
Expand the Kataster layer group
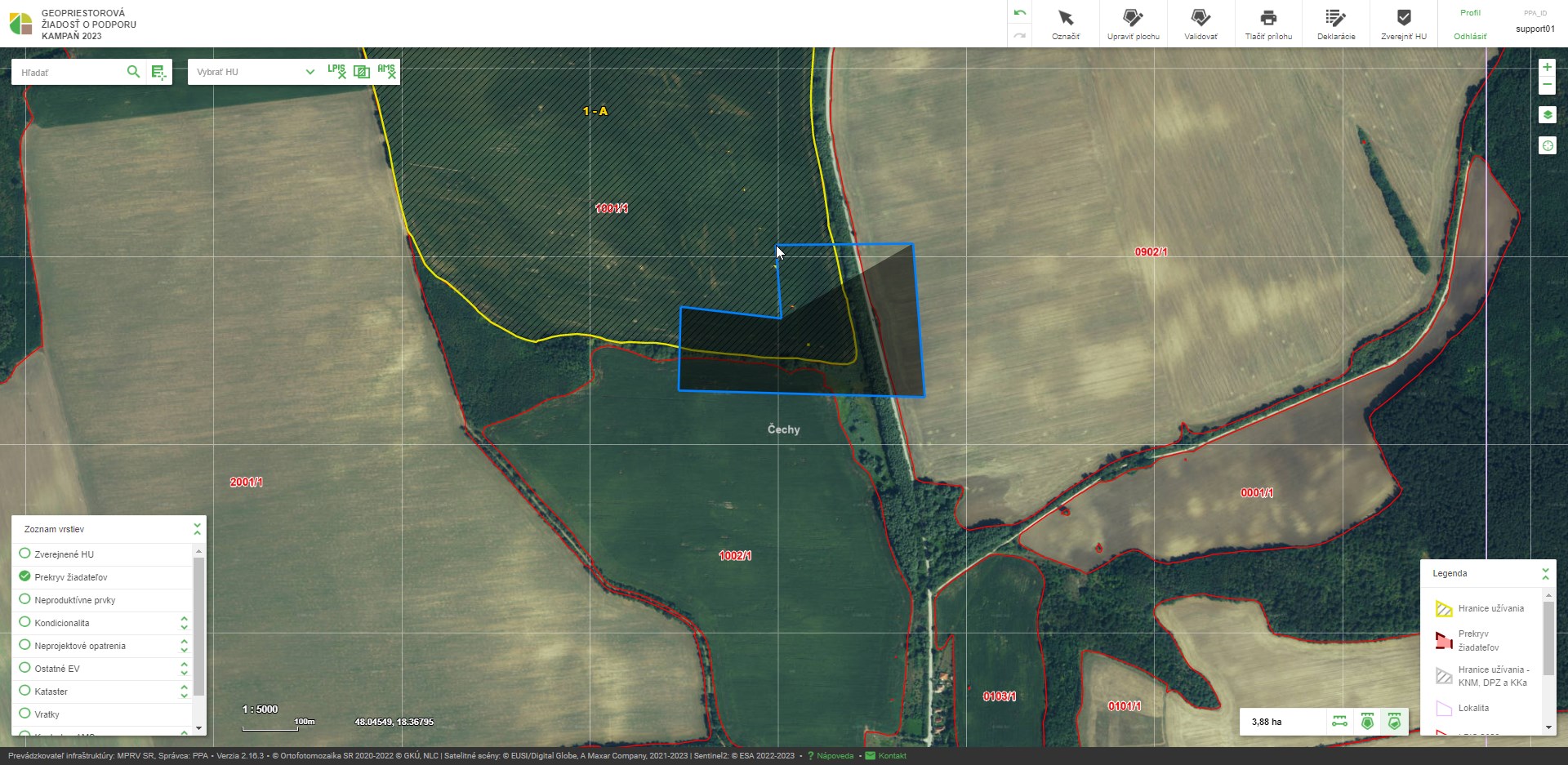point(184,692)
